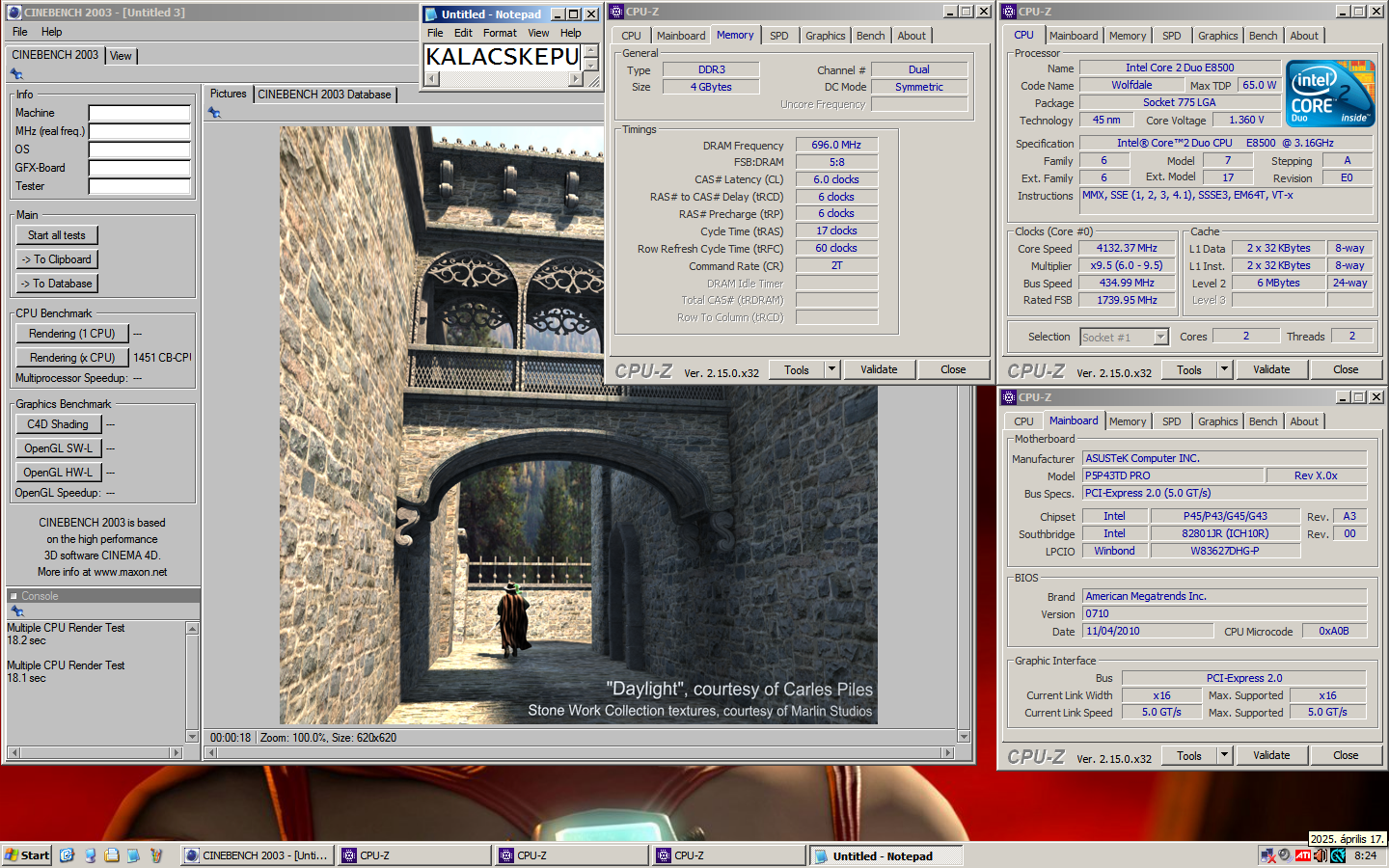Open the CINEBENCH Help menu
Image resolution: width=1389 pixels, height=868 pixels.
(52, 32)
